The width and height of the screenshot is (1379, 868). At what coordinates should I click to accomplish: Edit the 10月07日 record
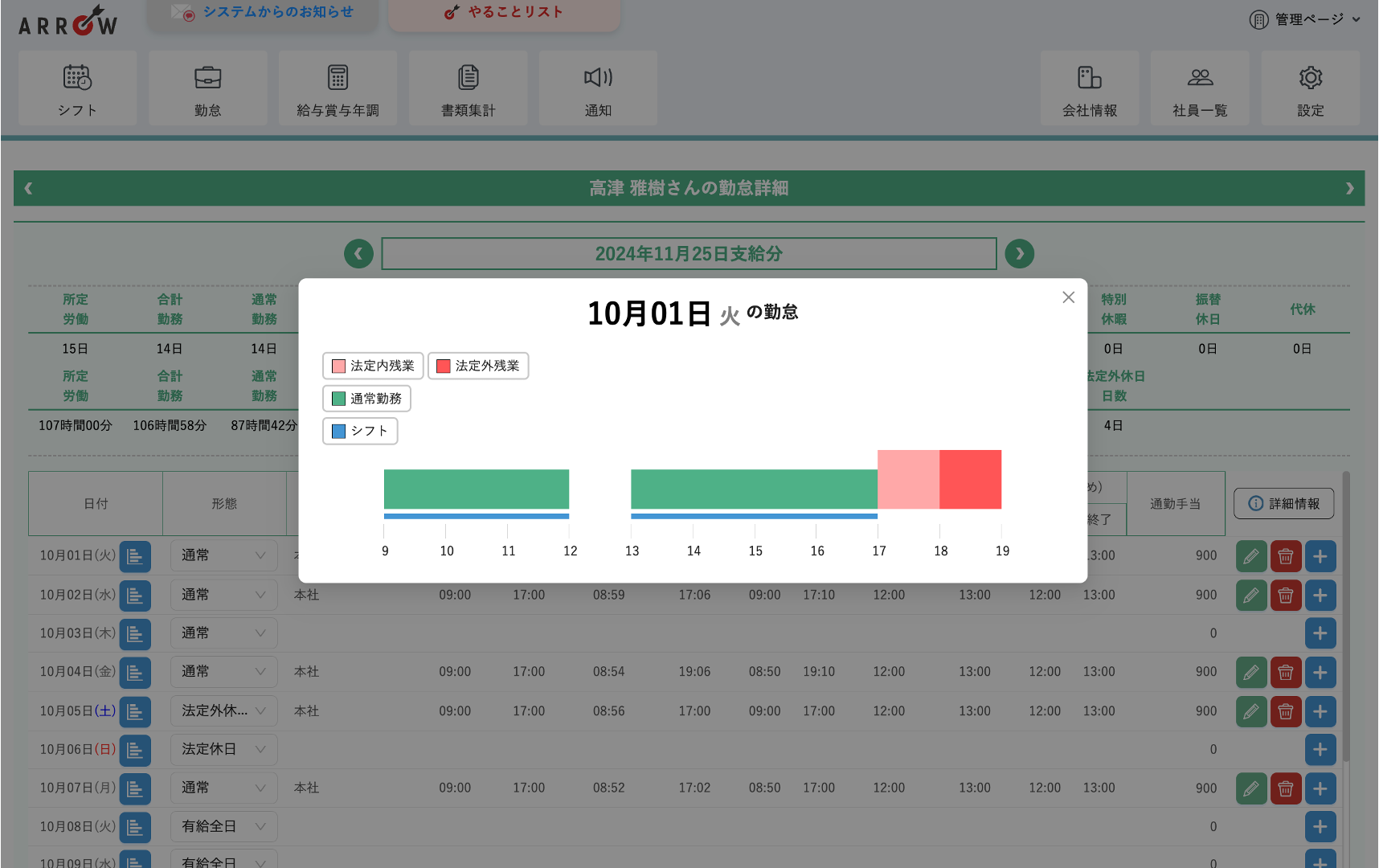1251,788
